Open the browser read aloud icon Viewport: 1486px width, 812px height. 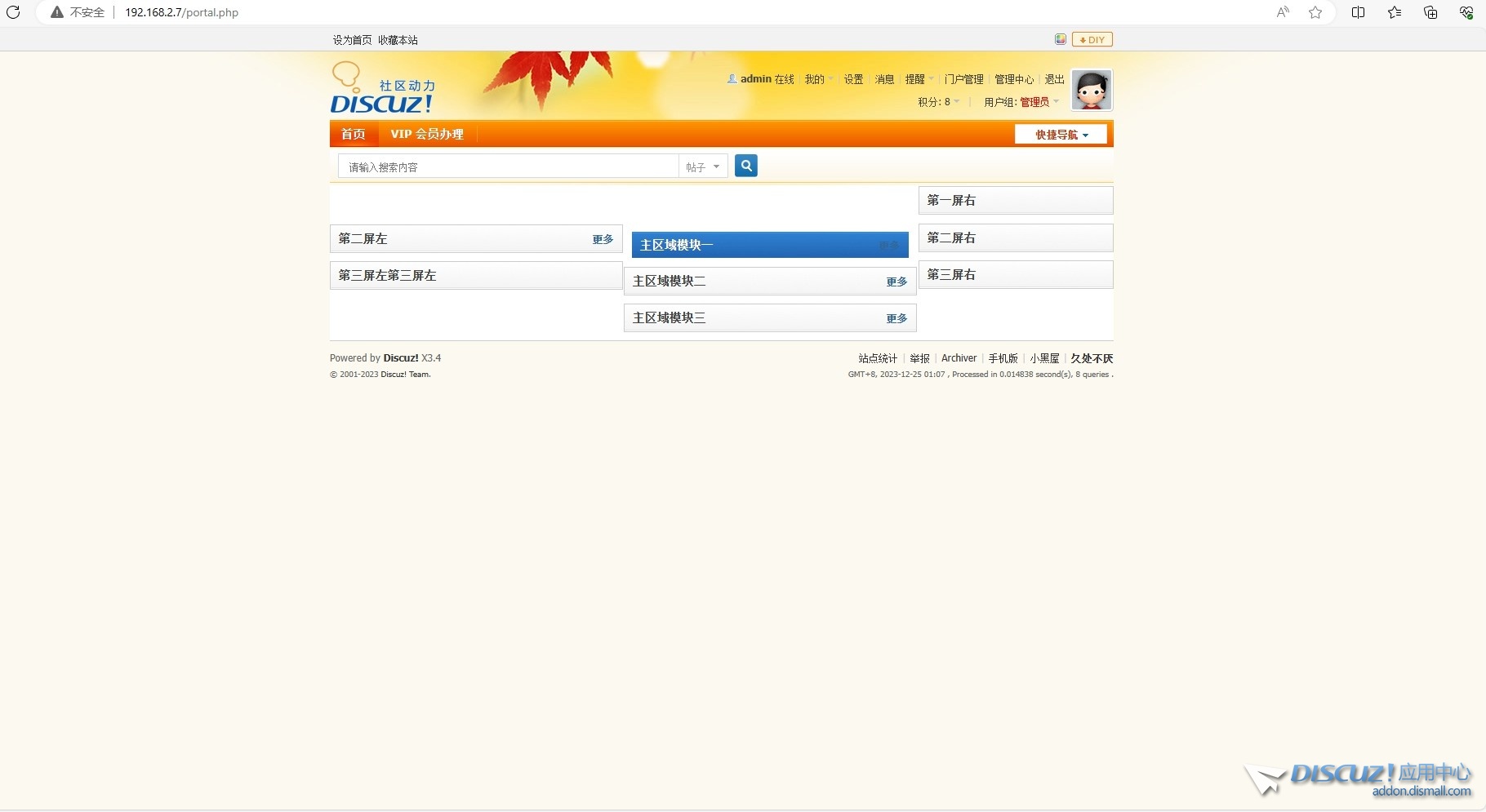pos(1283,12)
